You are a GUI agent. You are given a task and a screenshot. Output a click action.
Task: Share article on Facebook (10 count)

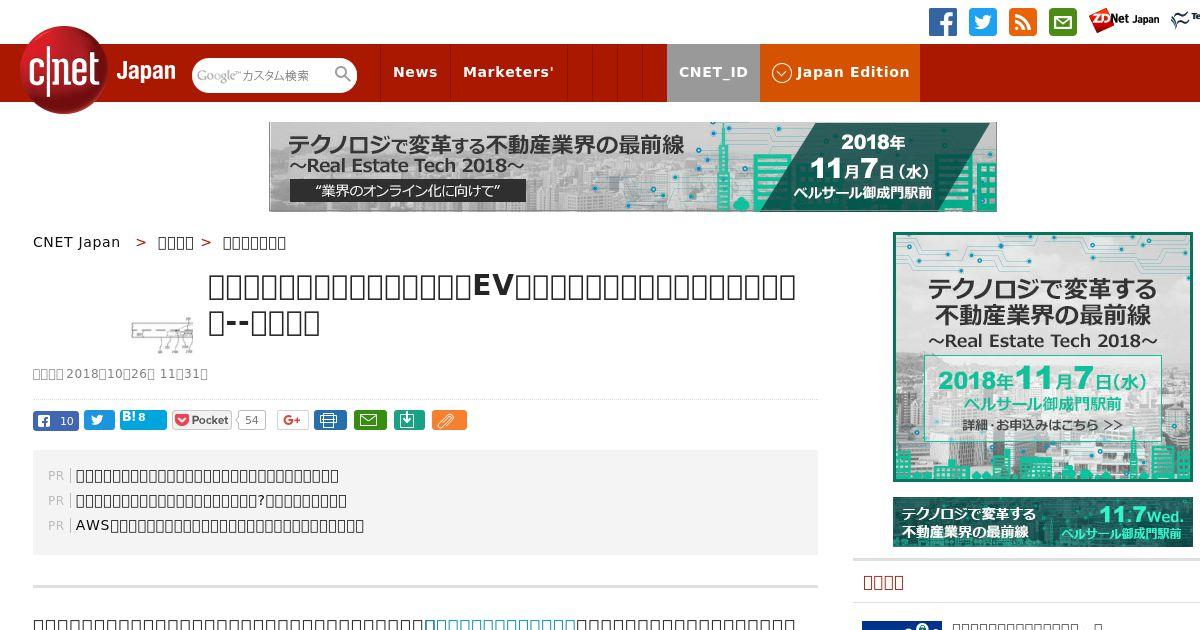point(56,420)
